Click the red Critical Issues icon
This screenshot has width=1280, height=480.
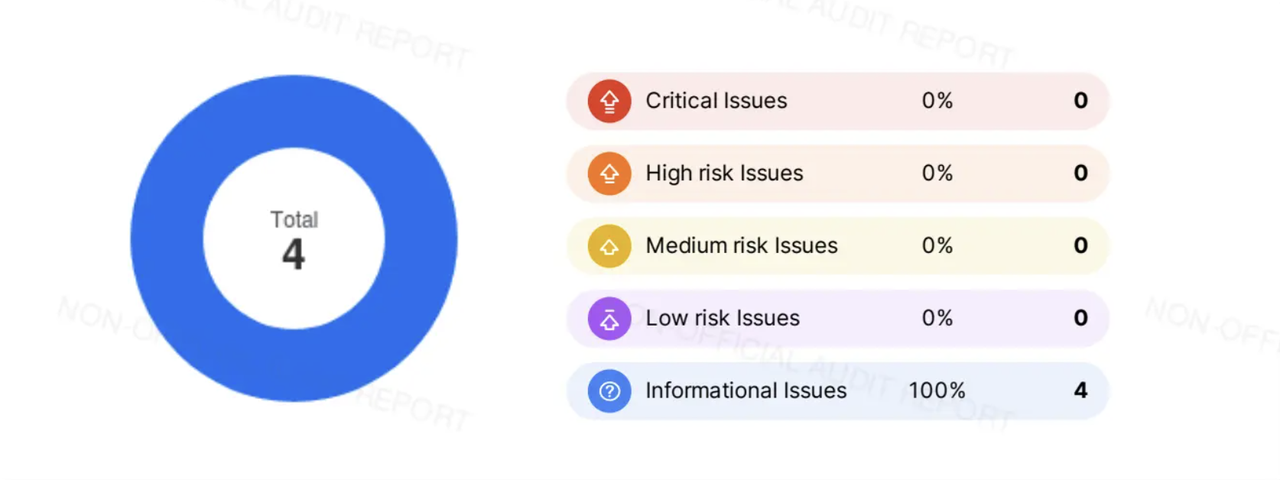pos(609,101)
